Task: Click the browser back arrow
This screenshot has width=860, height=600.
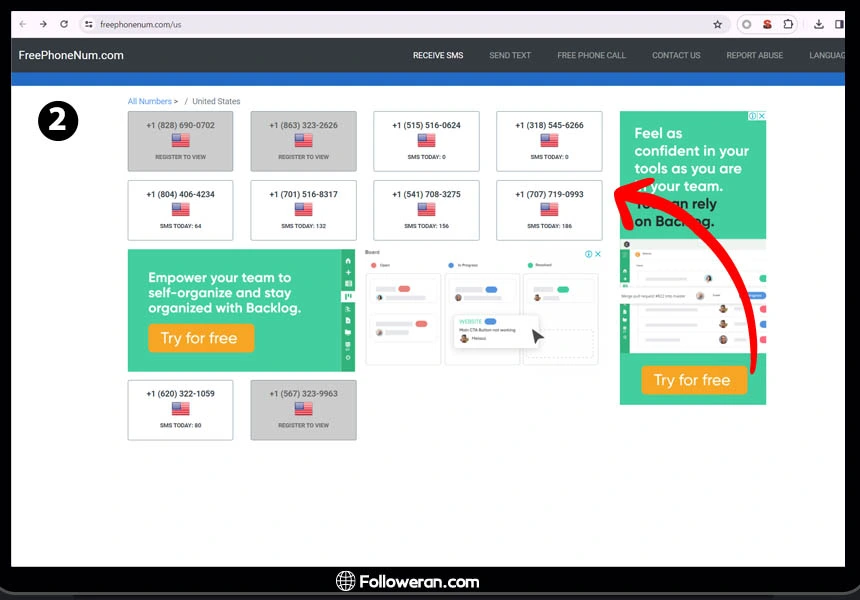Action: pos(23,24)
